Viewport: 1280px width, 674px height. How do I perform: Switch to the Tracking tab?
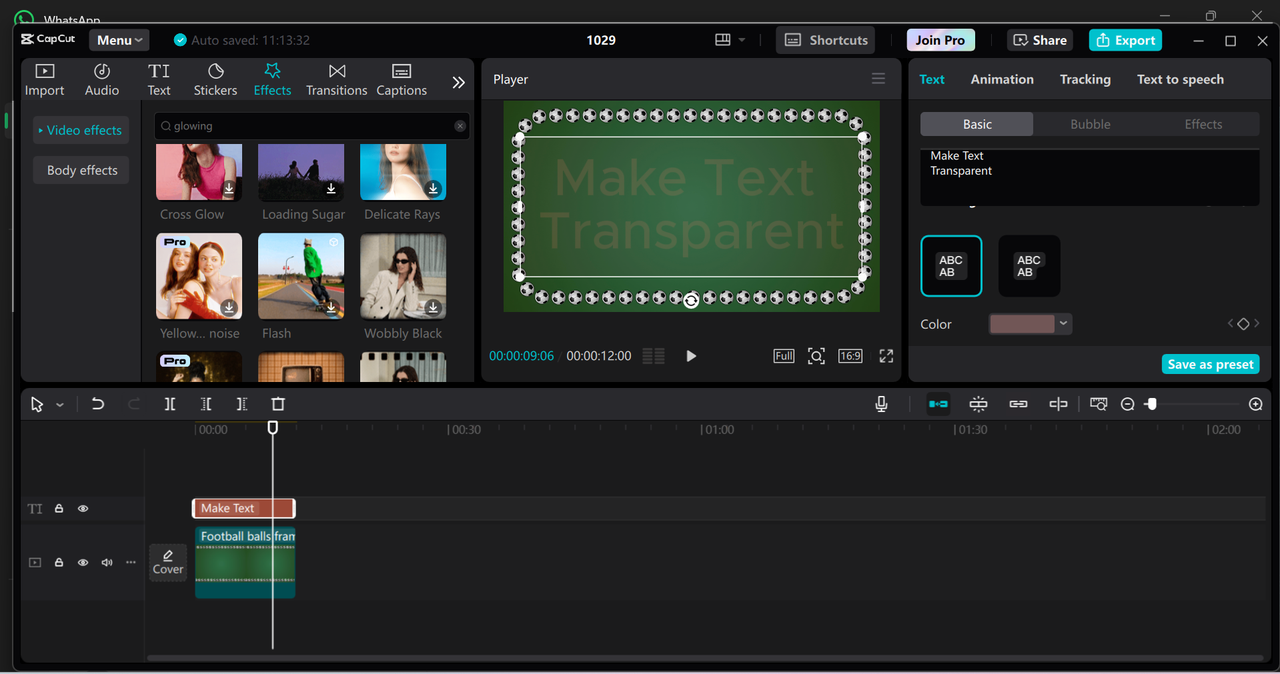(1085, 79)
